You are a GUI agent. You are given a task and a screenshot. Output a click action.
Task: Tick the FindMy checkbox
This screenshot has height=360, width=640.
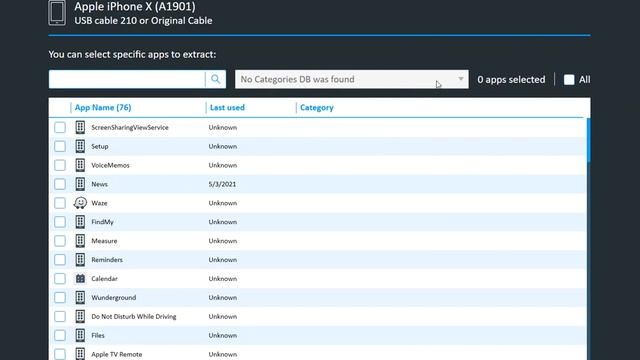60,222
